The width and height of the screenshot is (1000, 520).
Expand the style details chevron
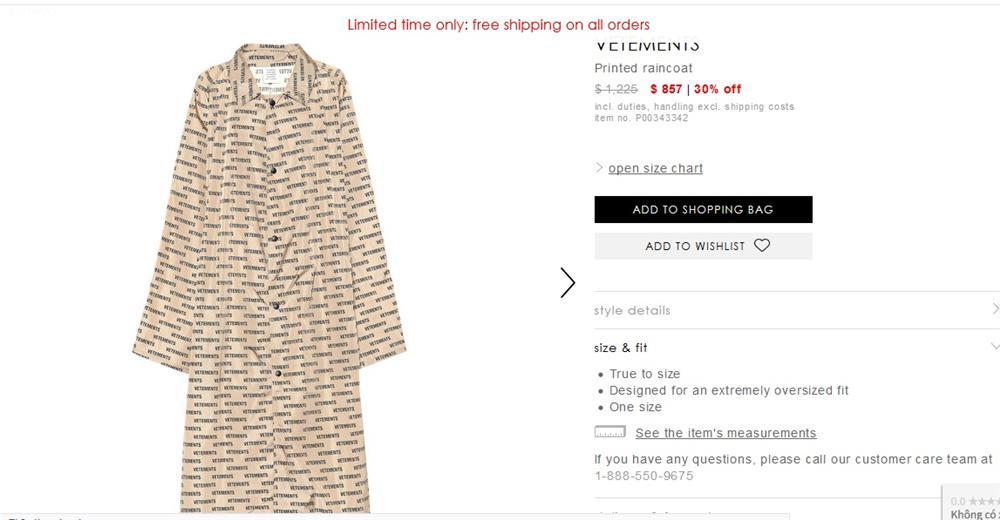coord(994,309)
